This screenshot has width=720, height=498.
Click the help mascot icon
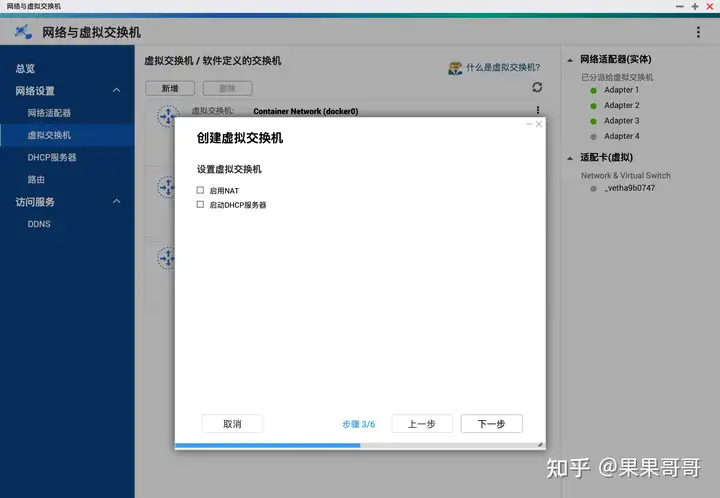click(455, 68)
